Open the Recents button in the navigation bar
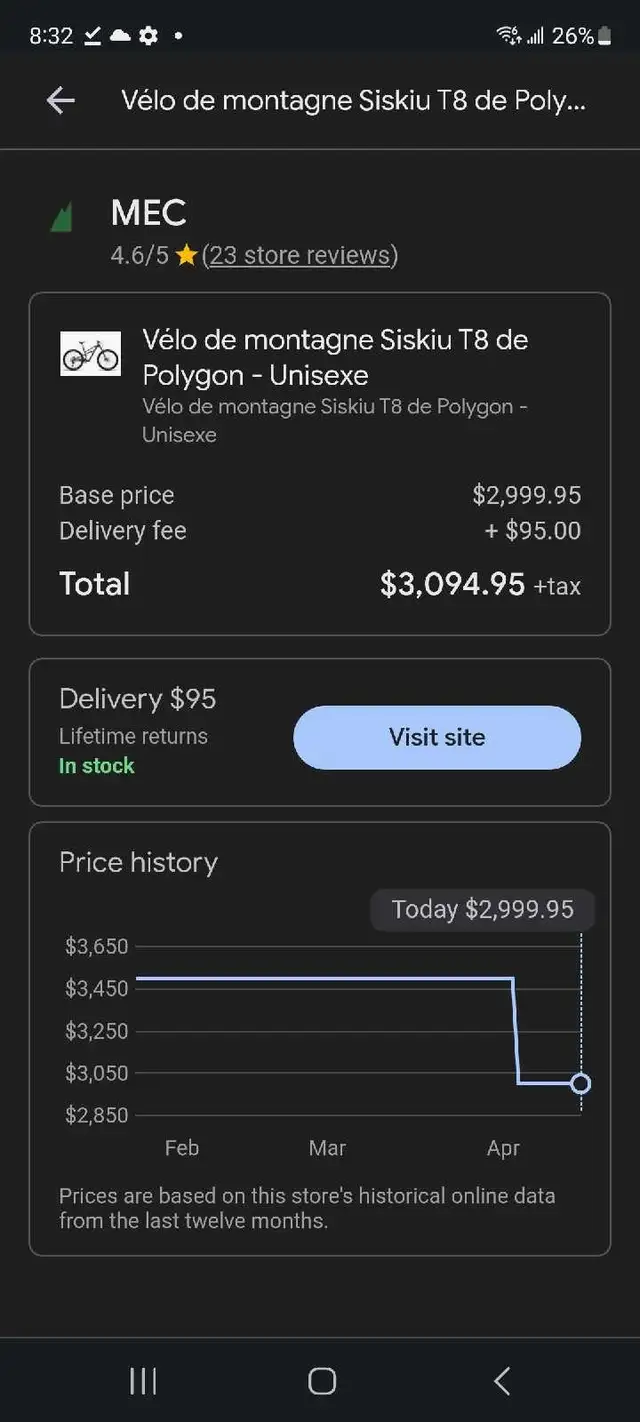This screenshot has width=640, height=1422. pos(142,1380)
